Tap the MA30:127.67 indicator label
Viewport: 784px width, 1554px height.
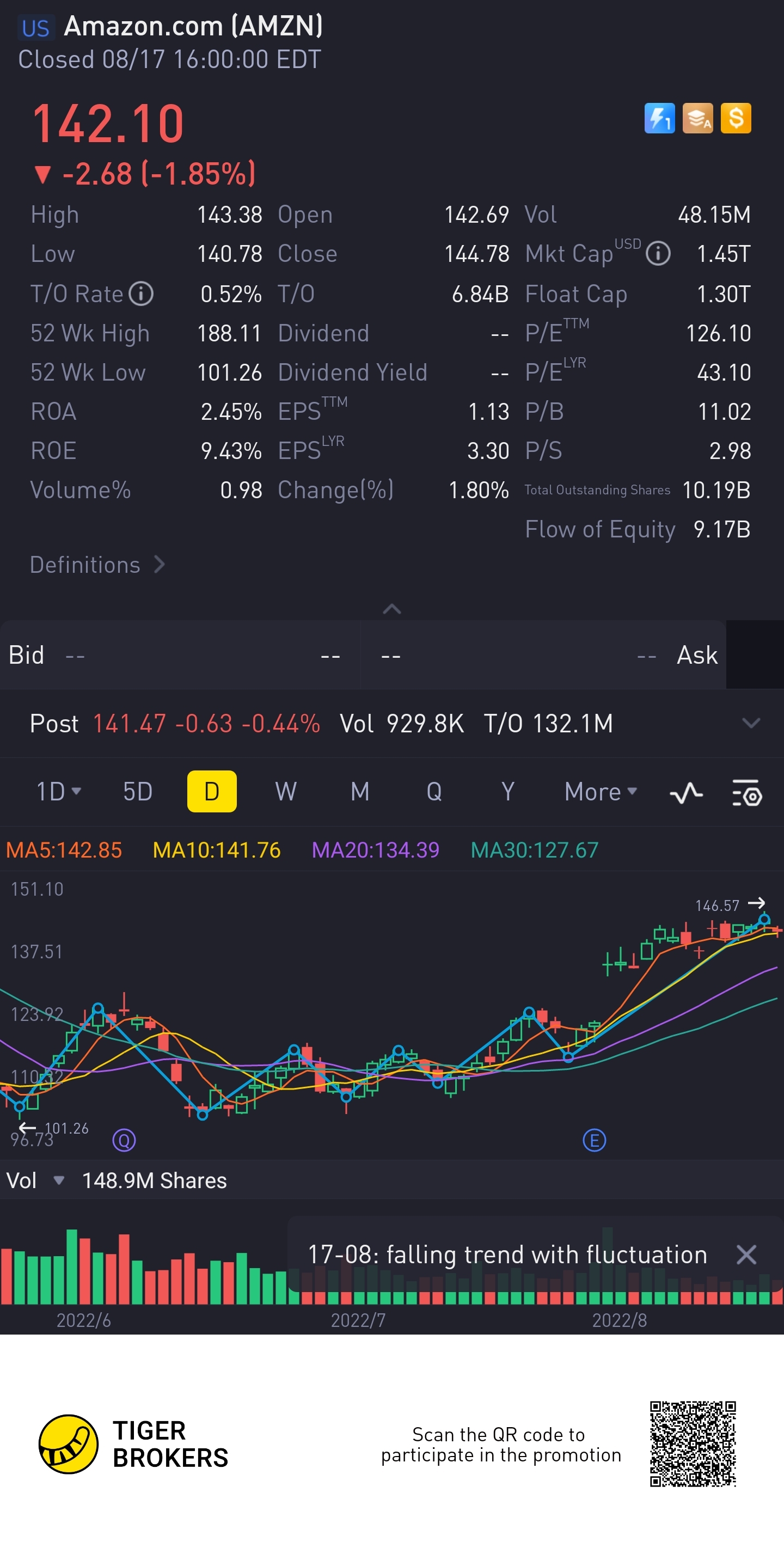[534, 850]
